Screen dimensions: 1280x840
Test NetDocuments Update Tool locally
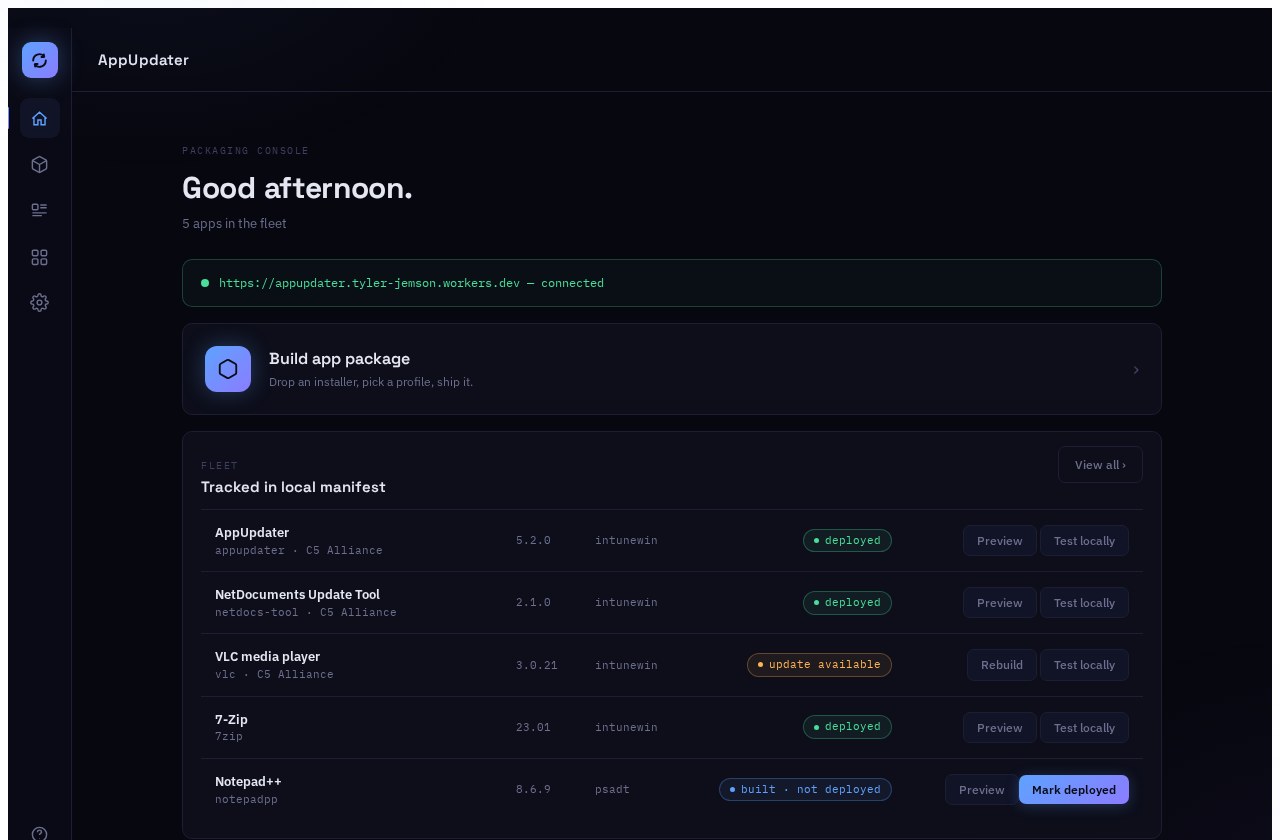[1084, 603]
